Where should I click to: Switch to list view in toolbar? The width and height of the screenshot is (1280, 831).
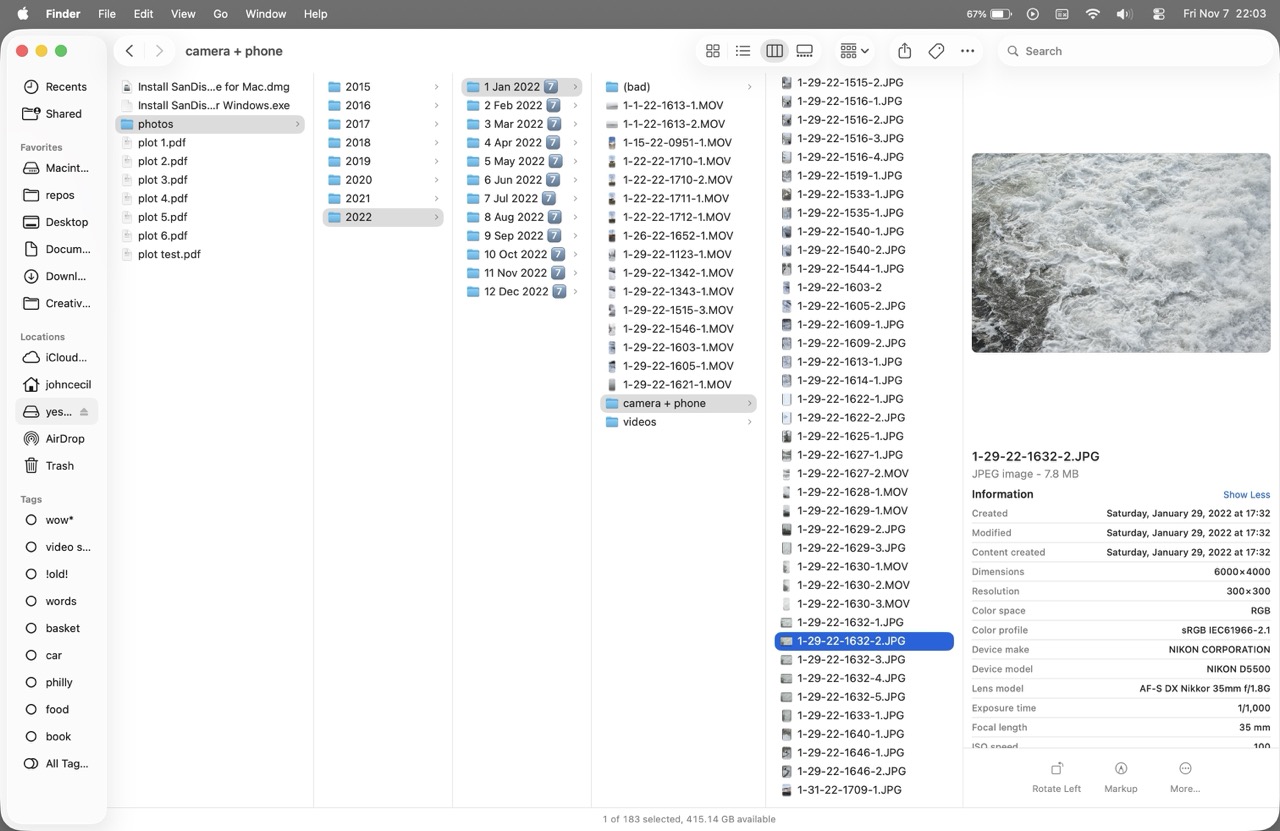pyautogui.click(x=743, y=51)
